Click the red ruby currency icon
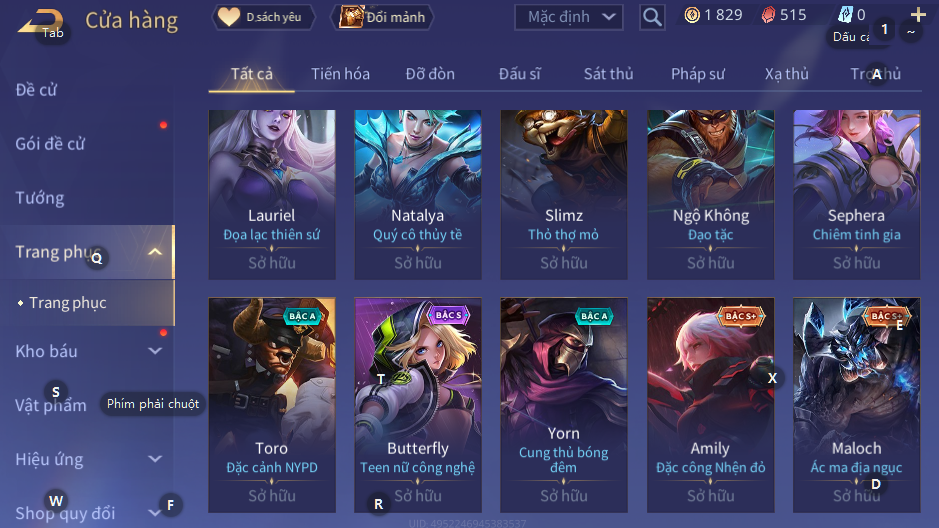Viewport: 939px width, 528px height. tap(768, 15)
